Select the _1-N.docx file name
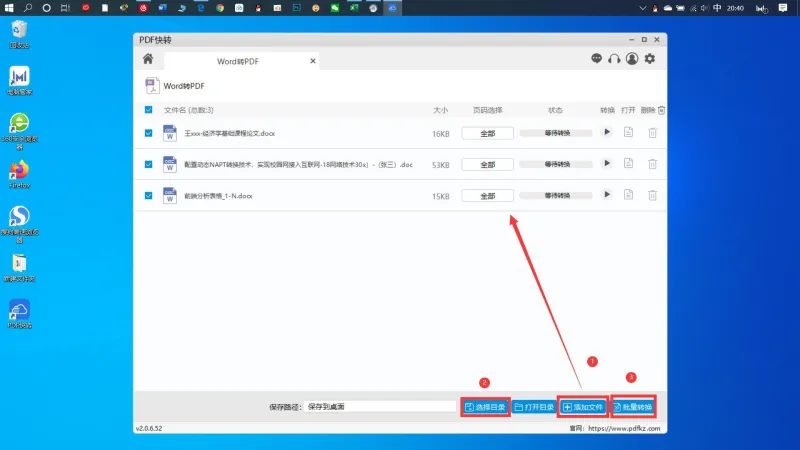This screenshot has height=450, width=800. [218, 196]
